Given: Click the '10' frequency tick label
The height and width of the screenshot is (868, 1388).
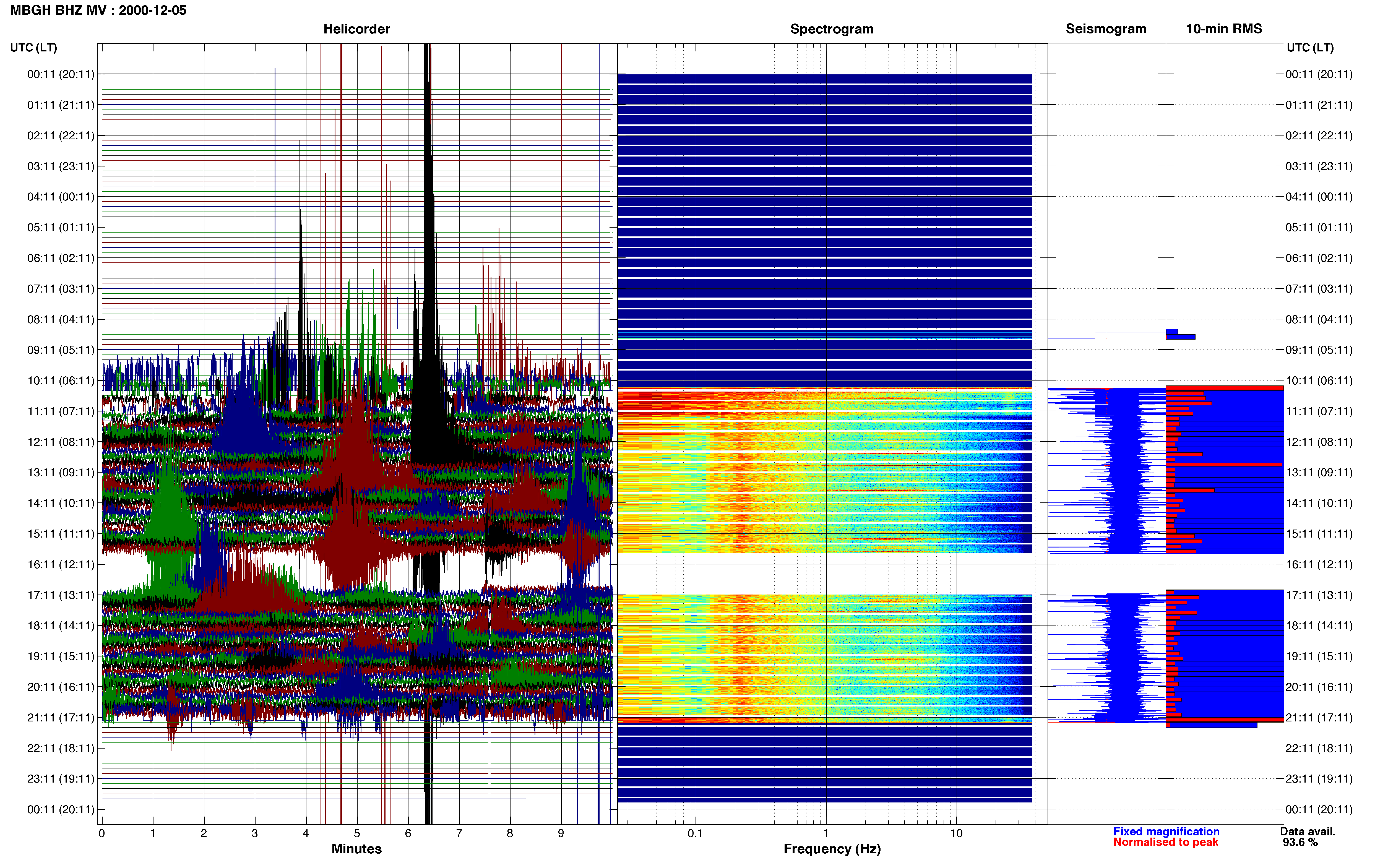Looking at the screenshot, I should click(956, 833).
